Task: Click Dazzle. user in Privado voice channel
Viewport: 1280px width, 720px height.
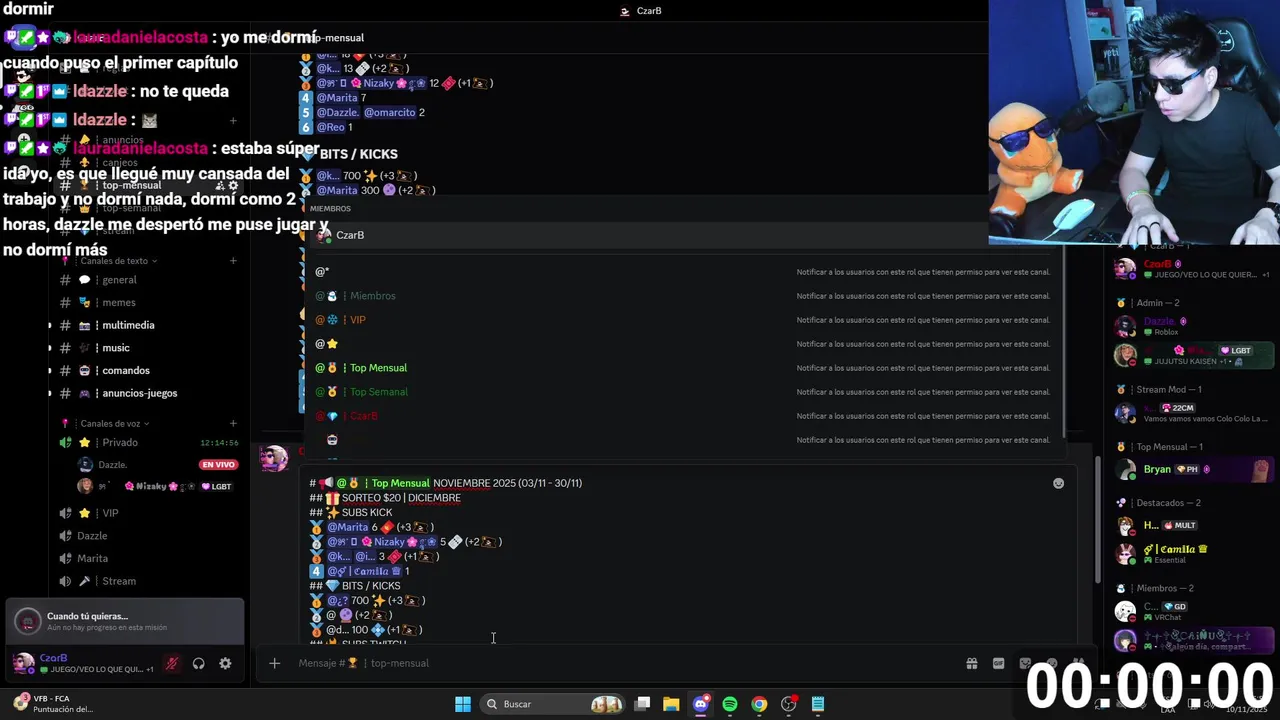Action: click(112, 465)
